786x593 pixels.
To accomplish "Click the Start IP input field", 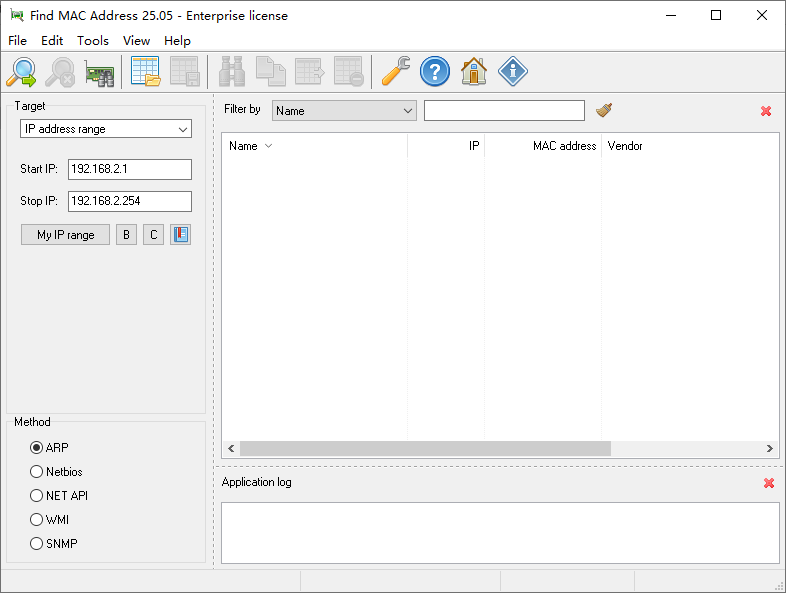I will 130,169.
